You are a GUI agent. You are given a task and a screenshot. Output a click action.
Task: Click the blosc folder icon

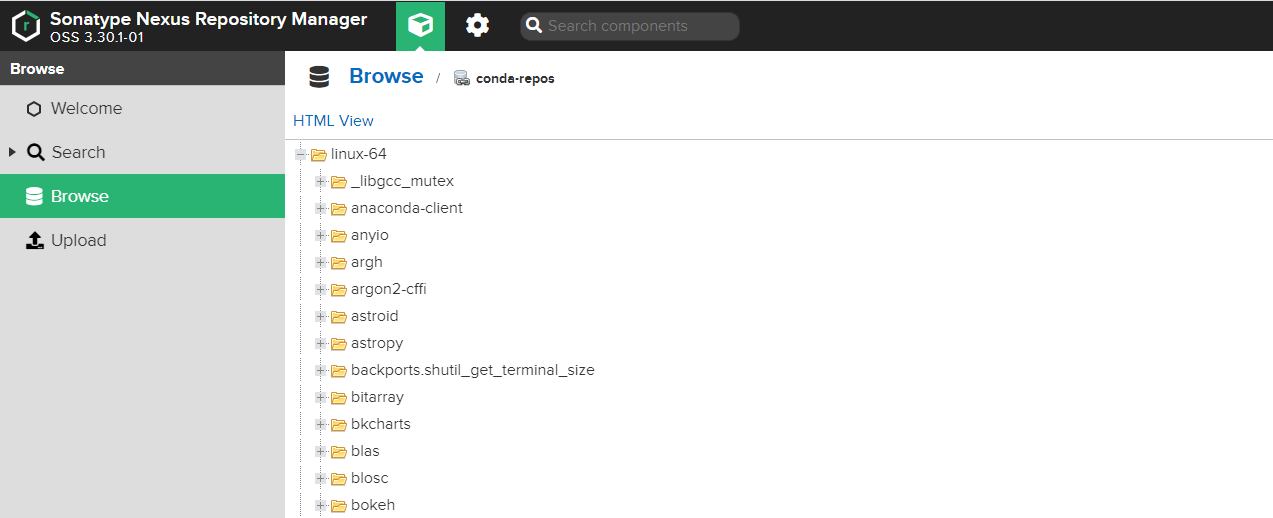(x=339, y=478)
